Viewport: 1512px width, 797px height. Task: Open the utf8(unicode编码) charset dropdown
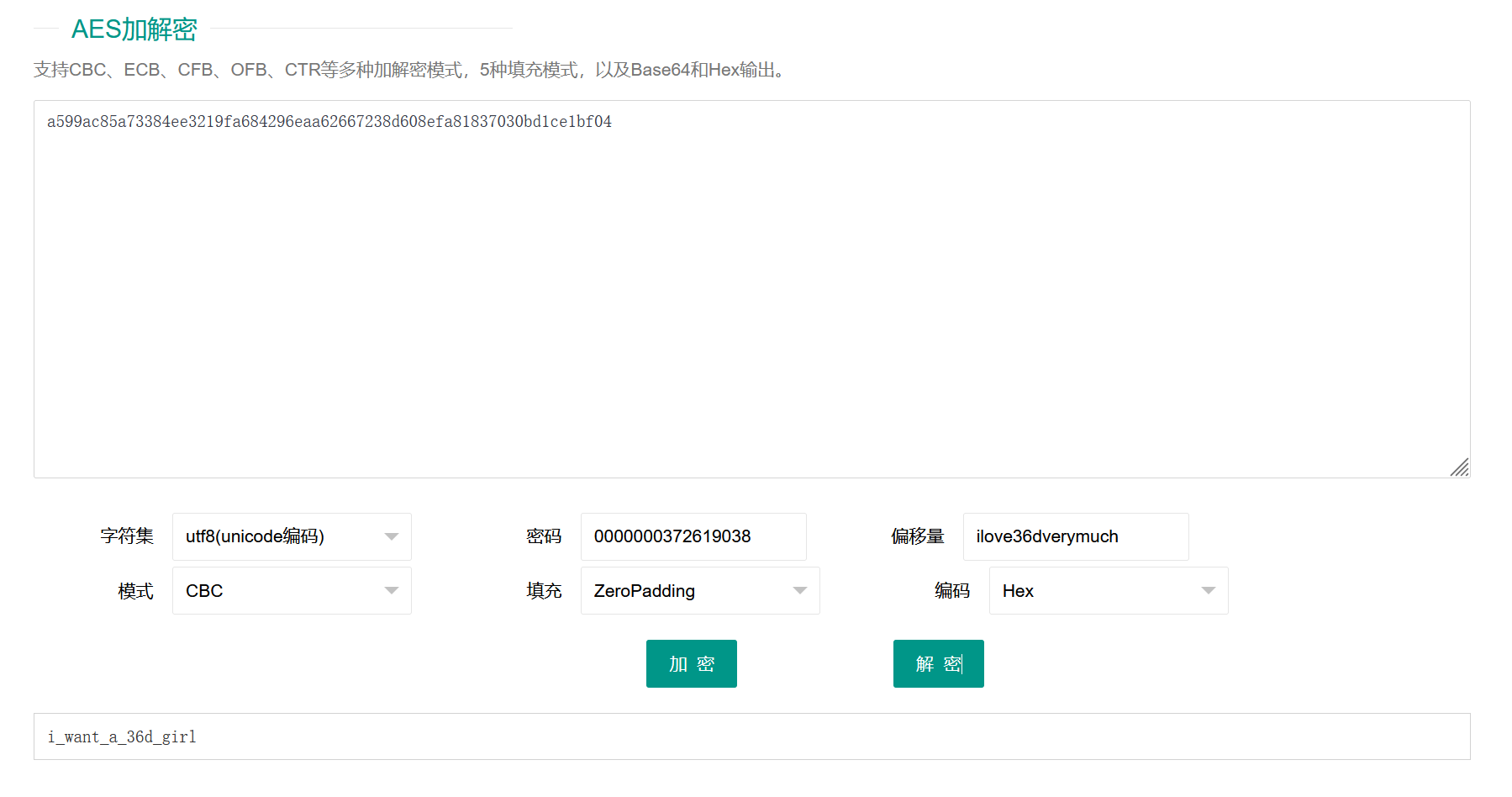coord(277,536)
